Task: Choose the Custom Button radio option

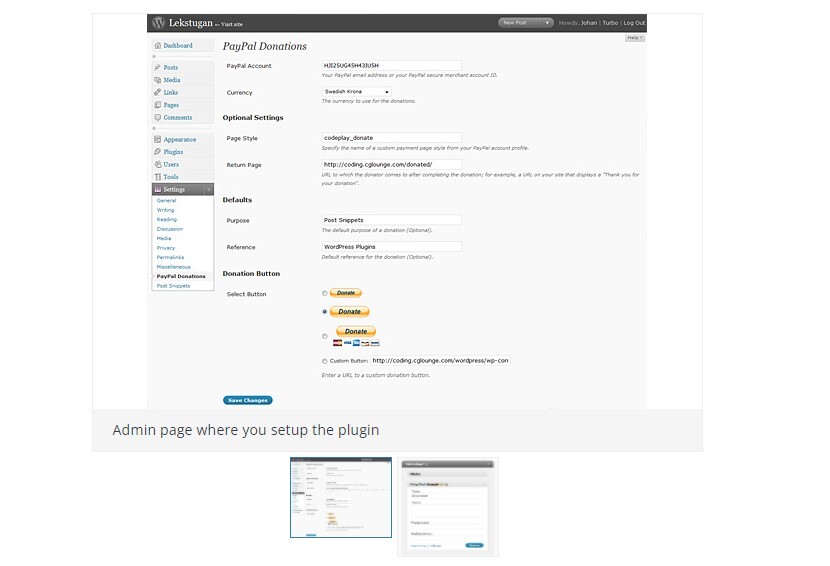Action: [324, 361]
